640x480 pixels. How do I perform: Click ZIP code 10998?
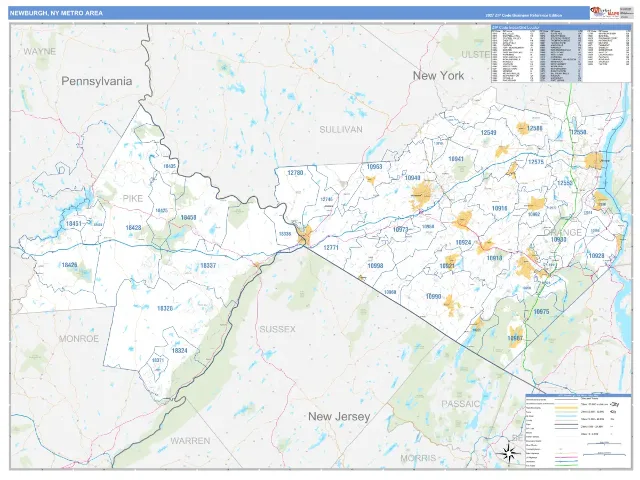coord(375,266)
